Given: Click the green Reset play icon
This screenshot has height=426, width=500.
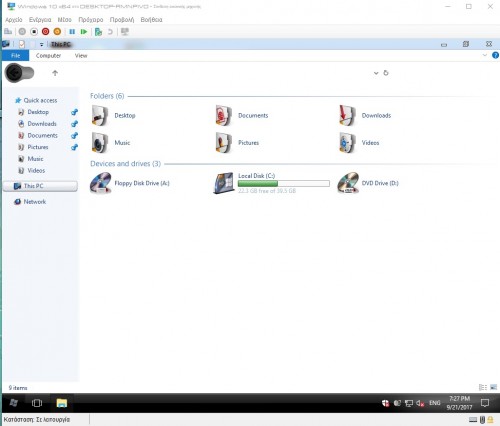Looking at the screenshot, I should (x=84, y=32).
